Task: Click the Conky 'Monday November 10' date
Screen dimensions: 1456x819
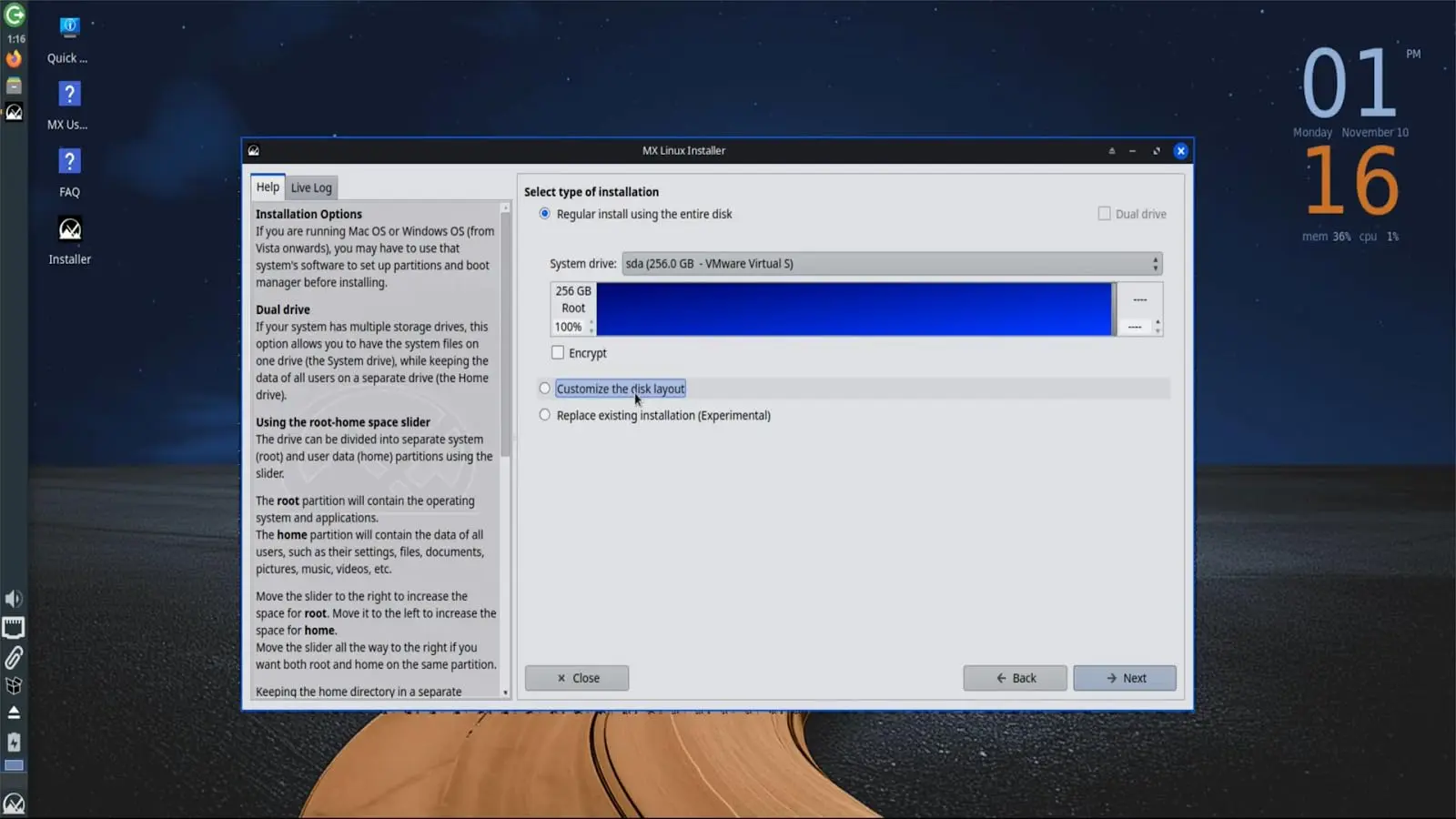Action: [x=1350, y=133]
